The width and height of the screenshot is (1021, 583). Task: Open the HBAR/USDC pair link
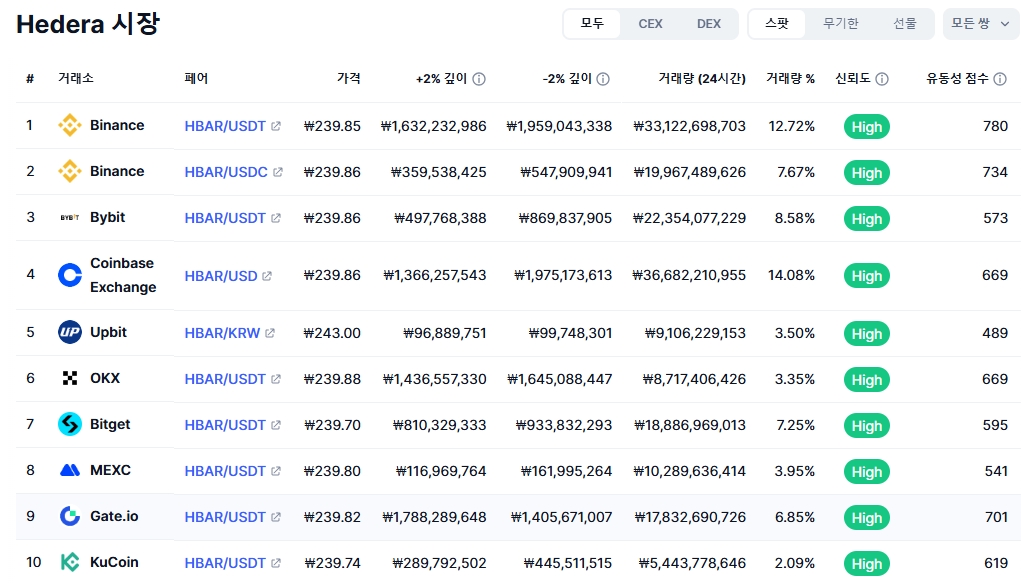click(226, 172)
